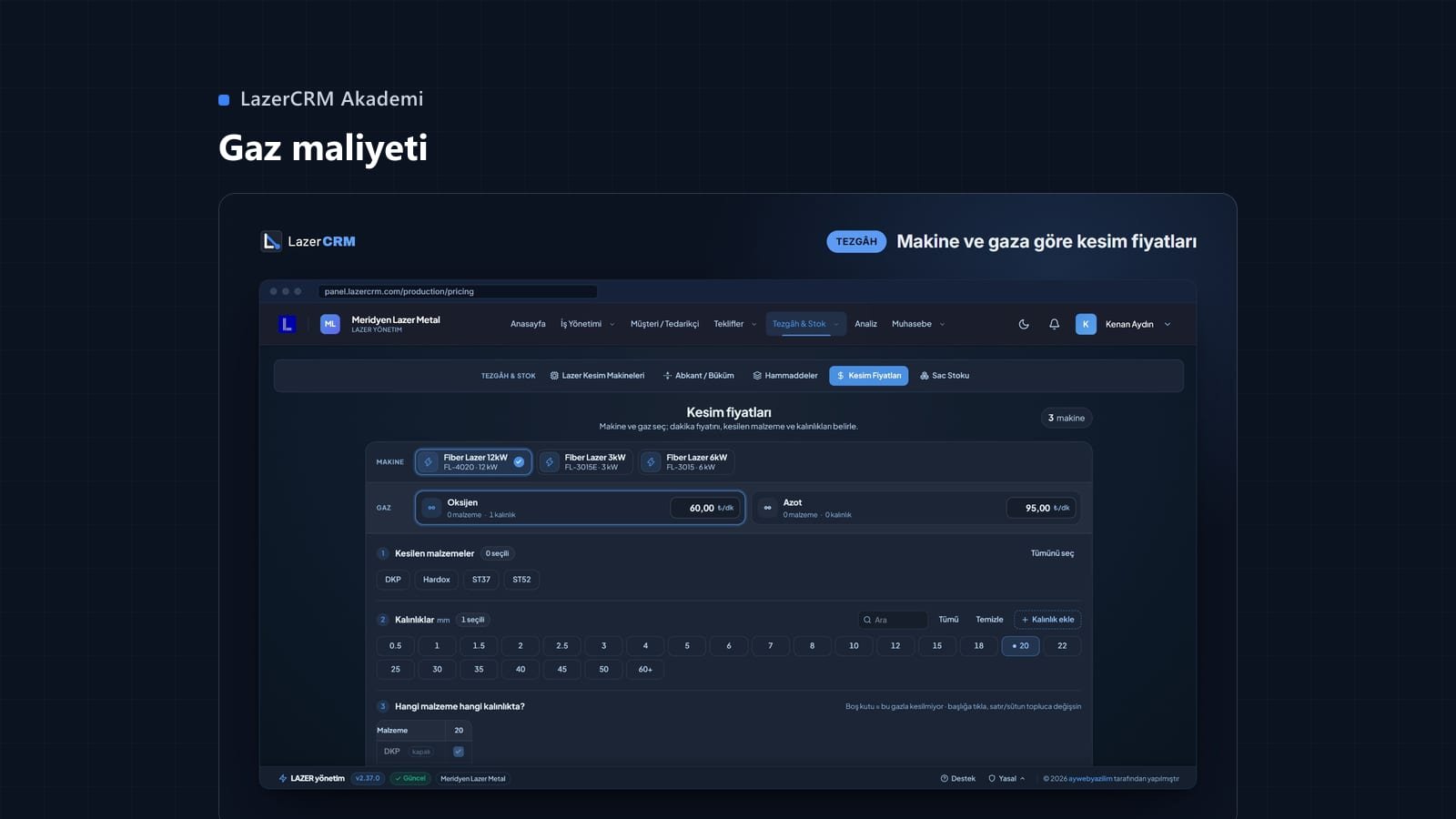1456x819 pixels.
Task: Toggle the ST37 material chip
Action: tap(481, 580)
